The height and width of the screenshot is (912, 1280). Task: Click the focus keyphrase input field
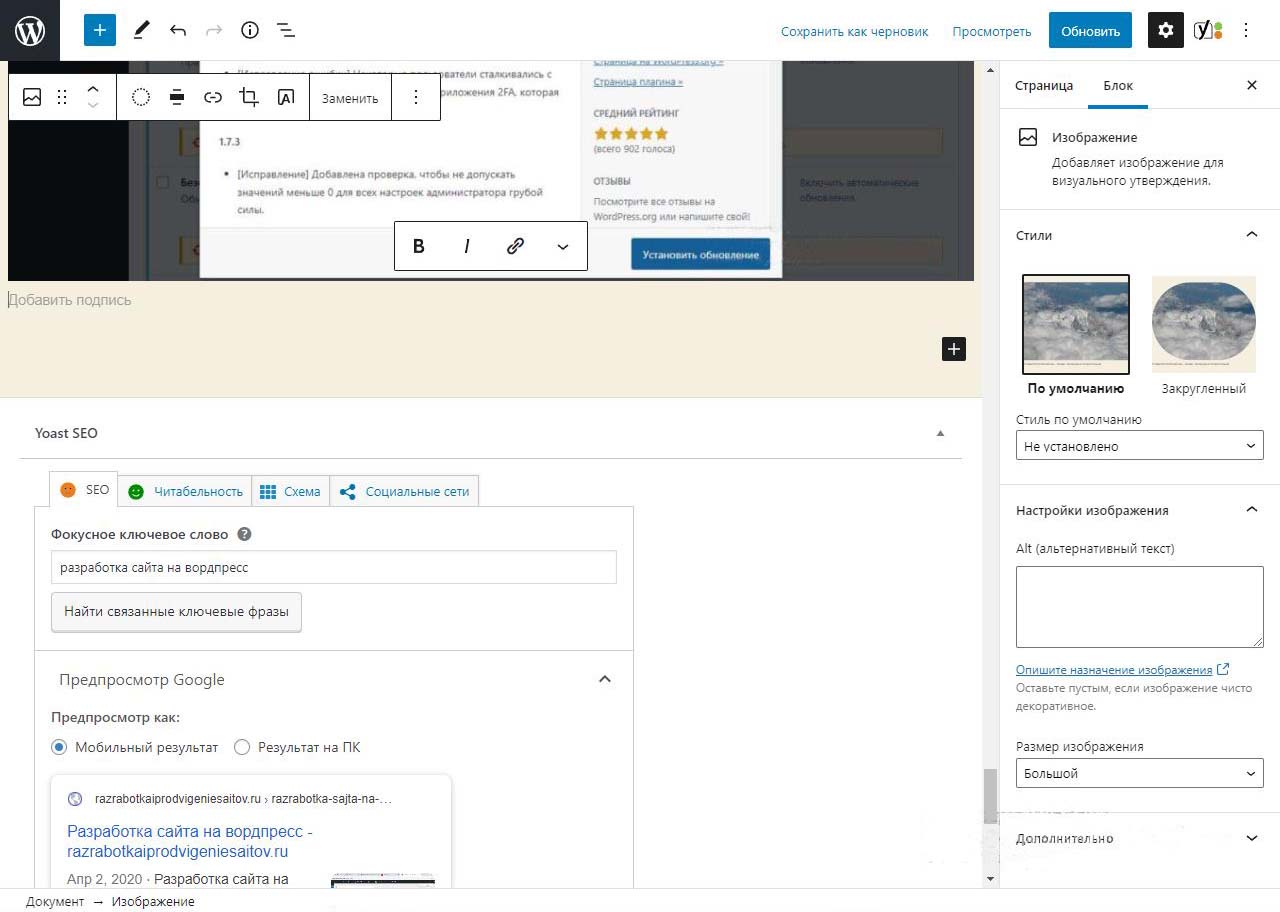coord(333,567)
